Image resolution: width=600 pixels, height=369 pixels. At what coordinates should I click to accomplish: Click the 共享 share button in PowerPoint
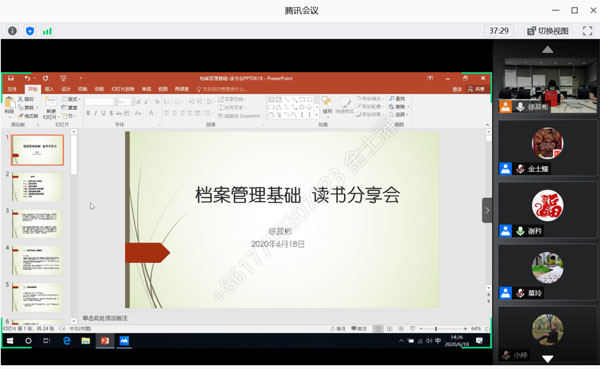click(x=476, y=89)
